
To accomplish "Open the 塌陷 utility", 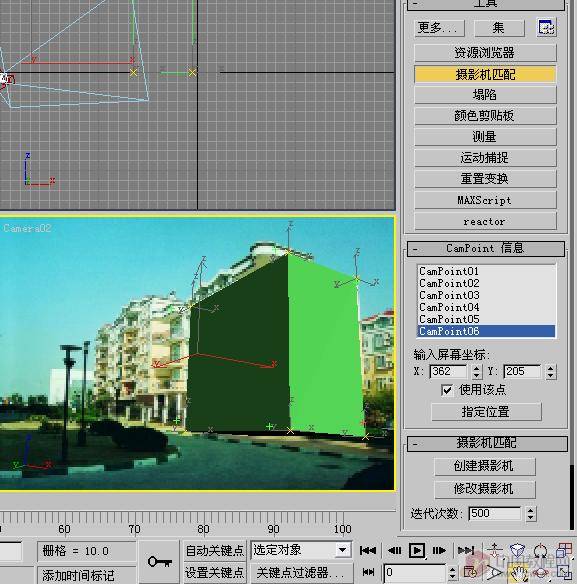I will pos(485,95).
